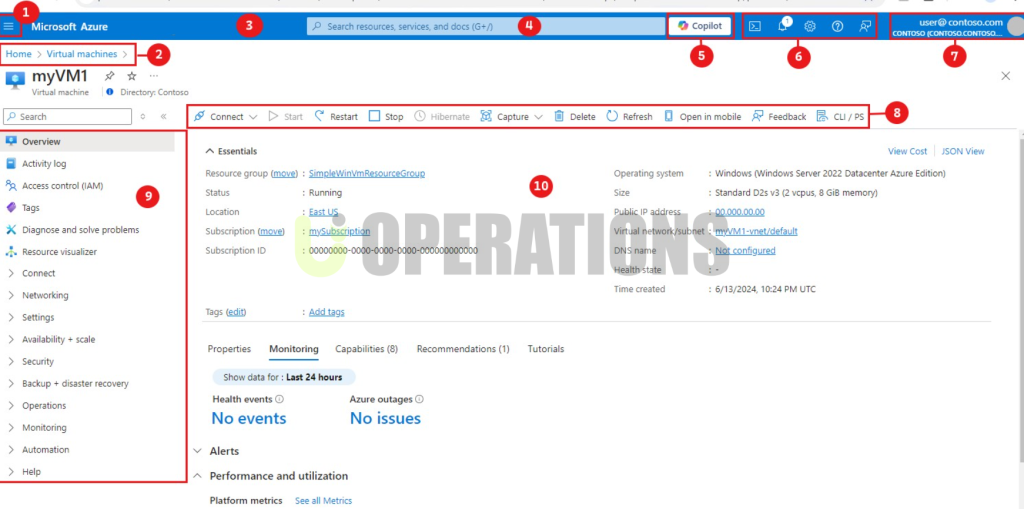Open CLI / PS

point(840,116)
